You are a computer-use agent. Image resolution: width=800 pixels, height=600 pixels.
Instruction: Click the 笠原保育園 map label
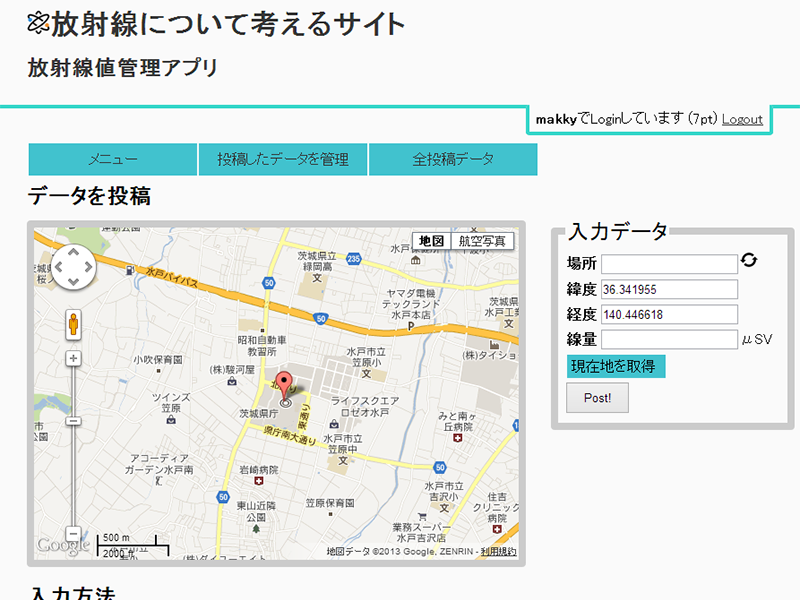click(x=330, y=503)
